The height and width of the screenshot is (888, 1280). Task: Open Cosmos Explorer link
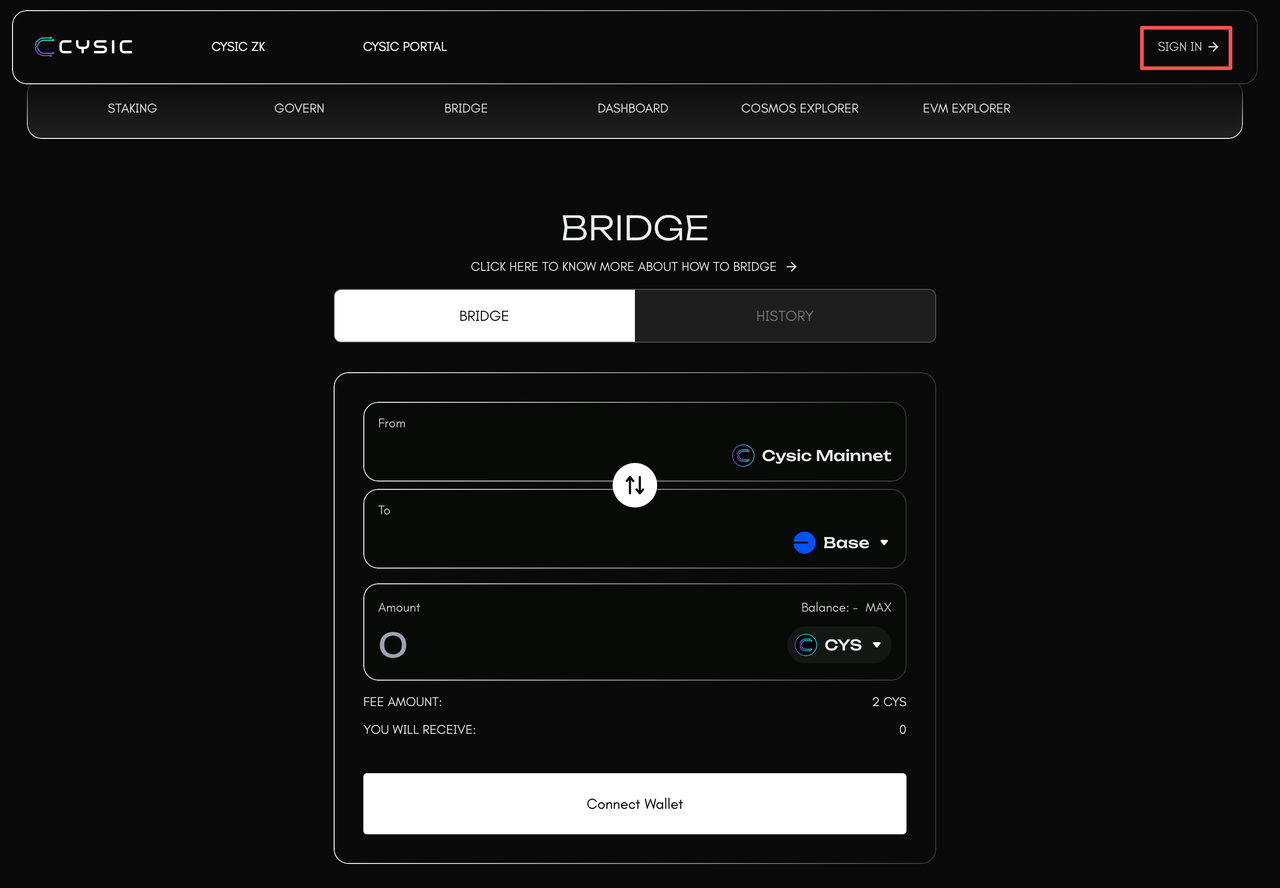tap(799, 108)
